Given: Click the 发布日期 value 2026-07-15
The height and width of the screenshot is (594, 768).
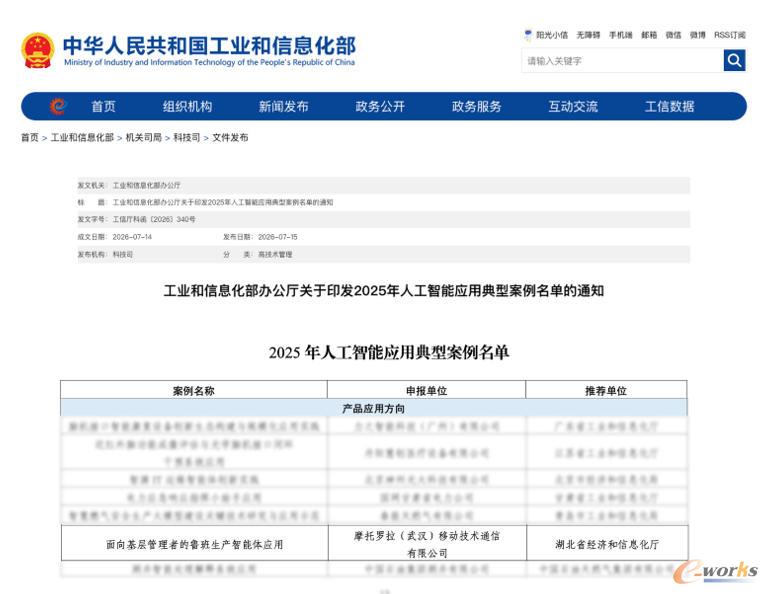Looking at the screenshot, I should (278, 237).
